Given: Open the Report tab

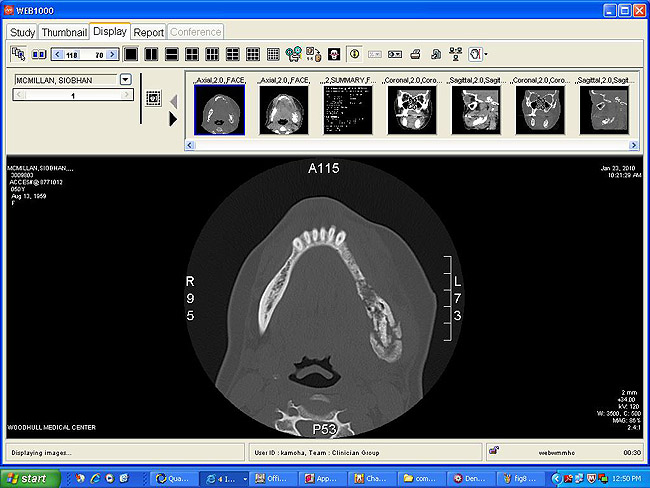Looking at the screenshot, I should [x=149, y=32].
